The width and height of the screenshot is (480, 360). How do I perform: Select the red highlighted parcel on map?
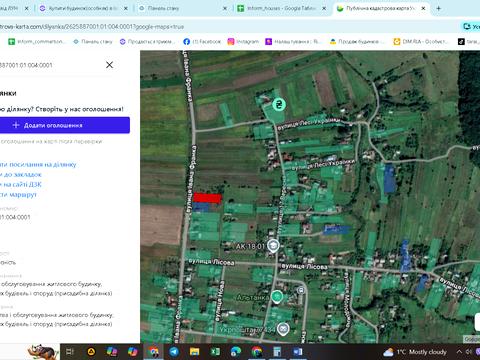point(207,198)
